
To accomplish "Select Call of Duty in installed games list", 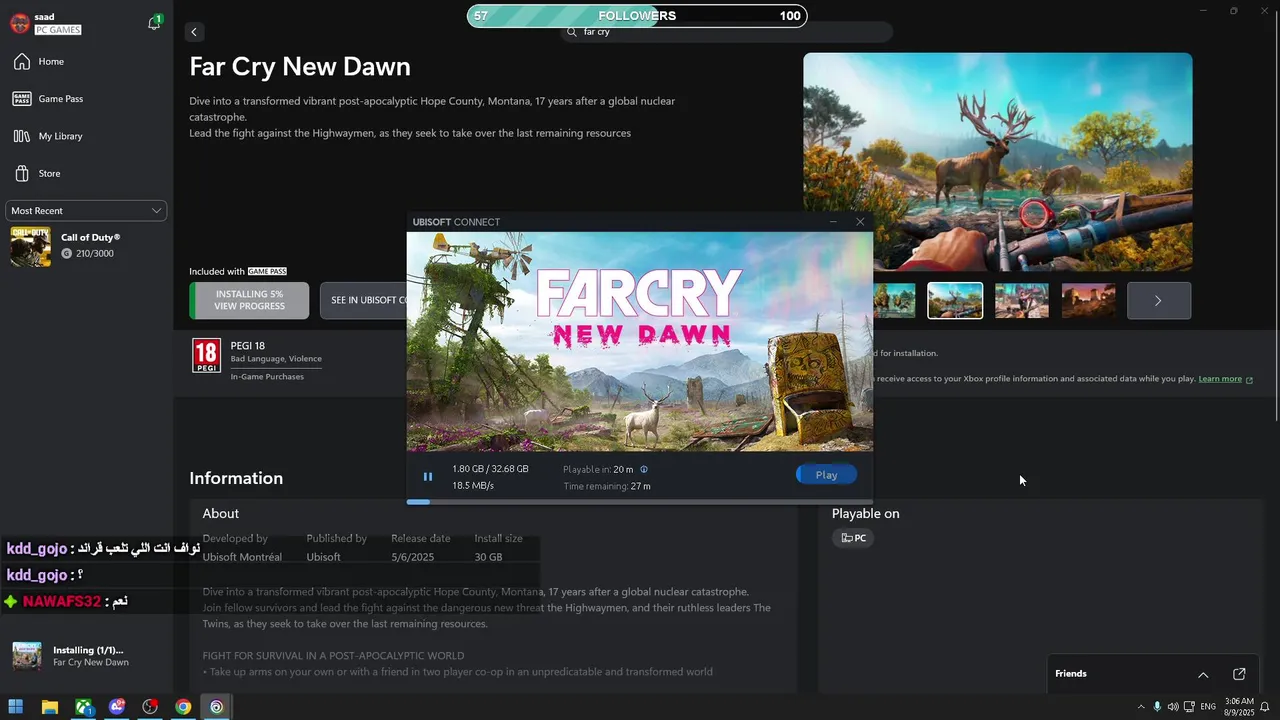I will tap(86, 246).
